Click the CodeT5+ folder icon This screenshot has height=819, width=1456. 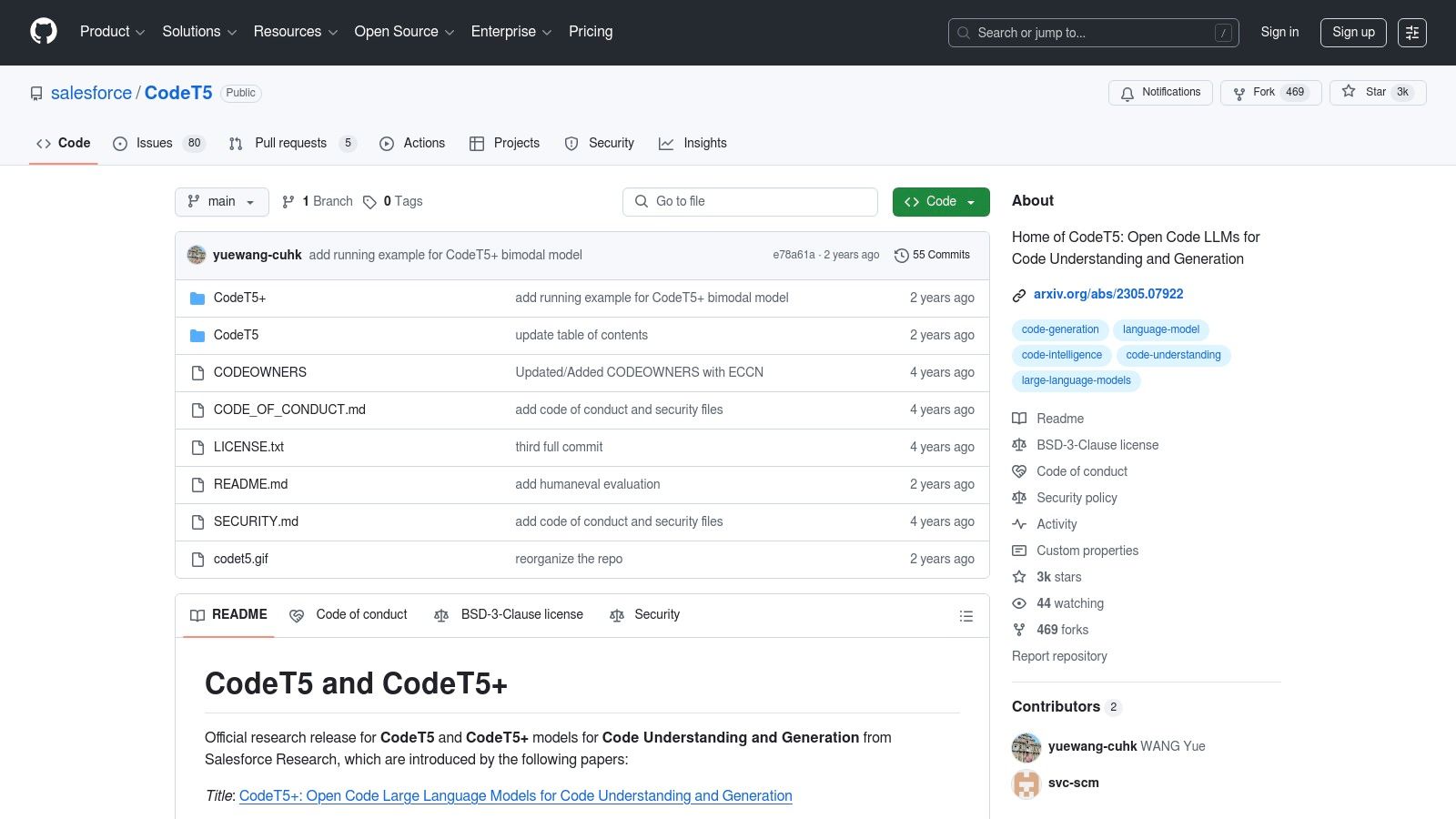tap(197, 298)
